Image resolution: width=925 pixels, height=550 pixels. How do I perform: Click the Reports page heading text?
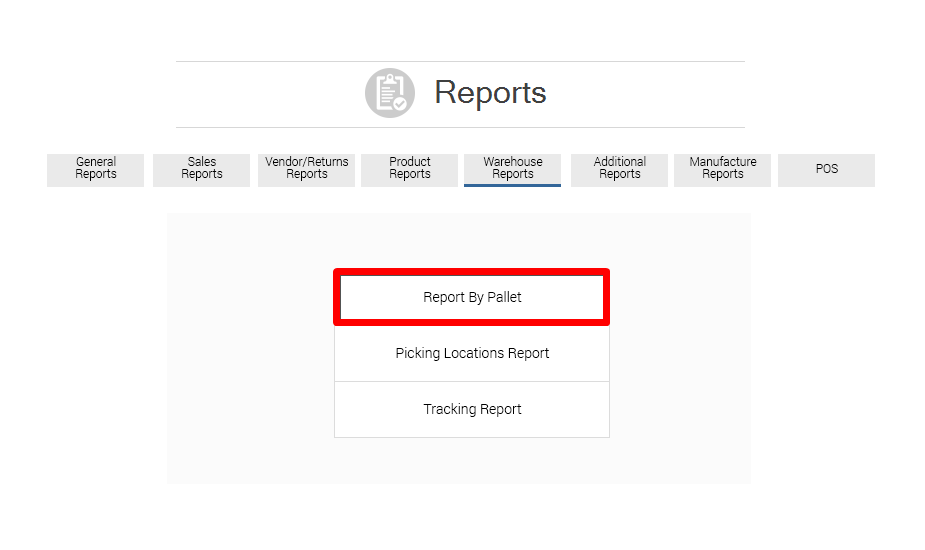[x=490, y=93]
